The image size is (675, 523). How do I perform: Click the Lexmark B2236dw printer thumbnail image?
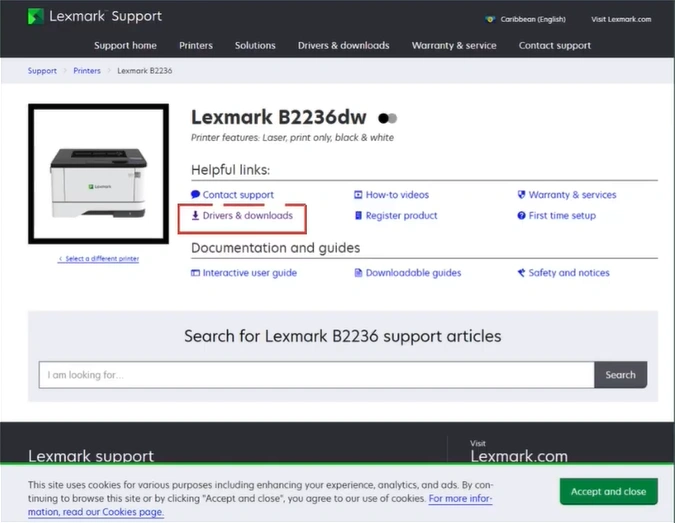(x=98, y=174)
